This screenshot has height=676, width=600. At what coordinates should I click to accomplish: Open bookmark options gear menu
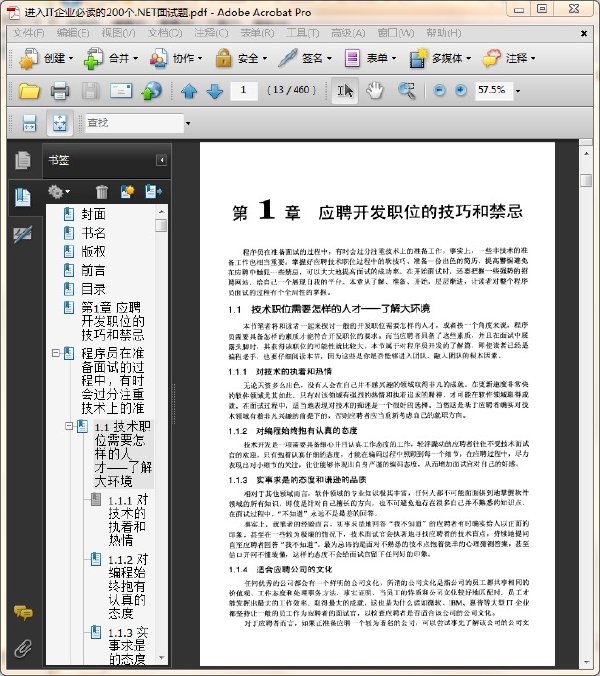[x=59, y=191]
